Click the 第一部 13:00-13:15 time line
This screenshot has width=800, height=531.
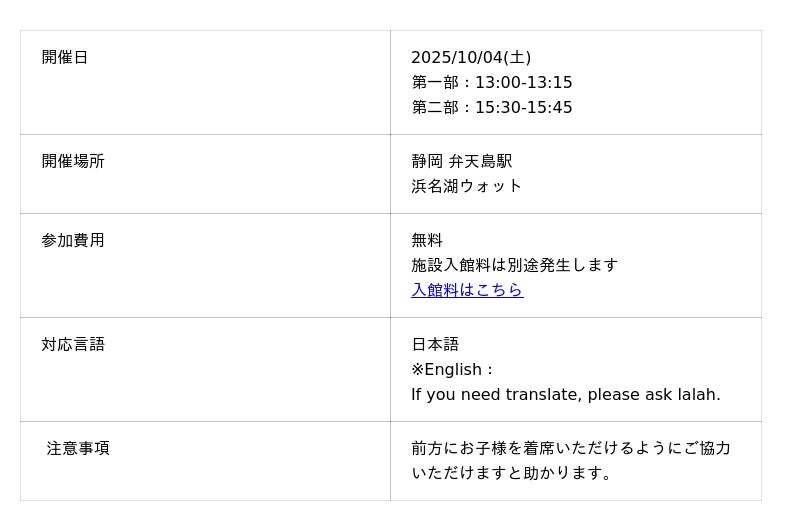(x=492, y=83)
